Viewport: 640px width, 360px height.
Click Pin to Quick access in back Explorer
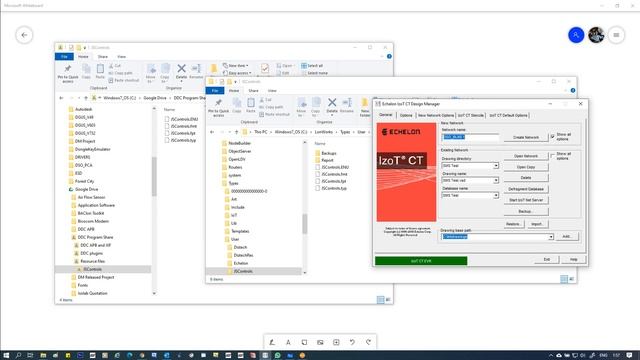(68, 73)
